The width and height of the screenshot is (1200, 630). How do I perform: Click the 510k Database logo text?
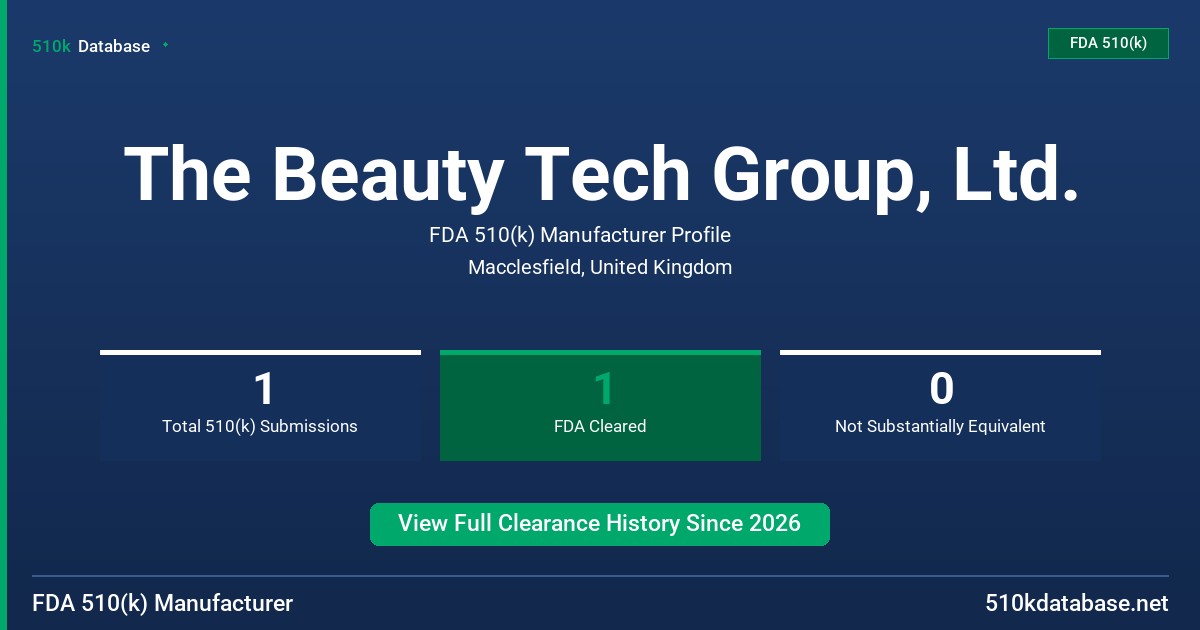point(91,46)
